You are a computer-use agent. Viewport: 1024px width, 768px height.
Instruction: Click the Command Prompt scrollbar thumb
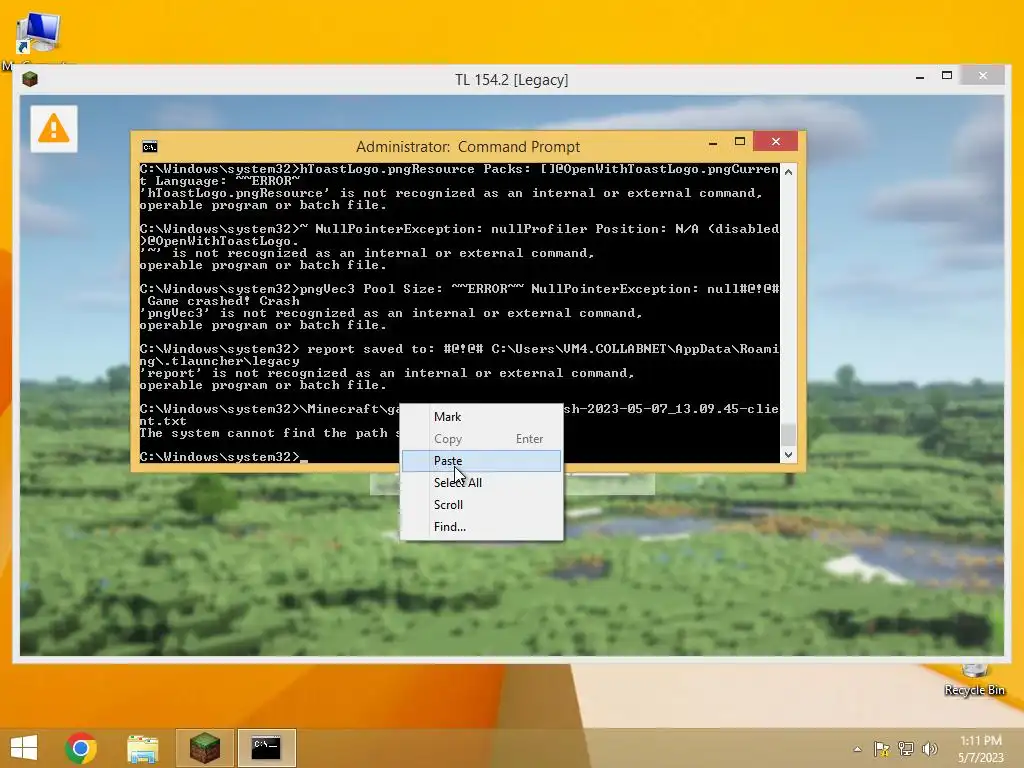[788, 434]
